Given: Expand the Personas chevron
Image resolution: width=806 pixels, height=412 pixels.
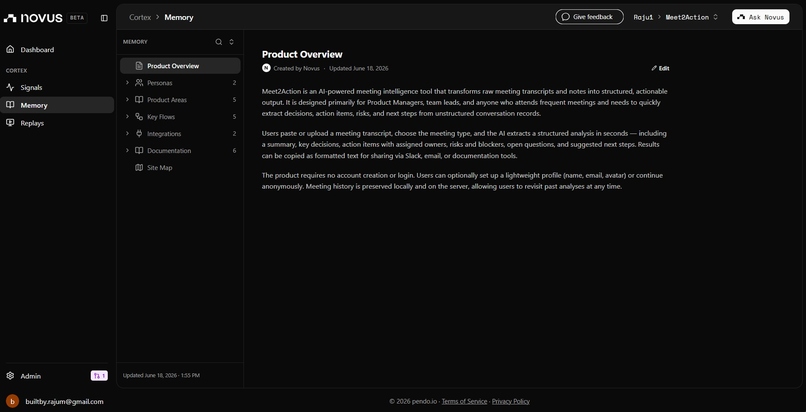Looking at the screenshot, I should coord(127,83).
